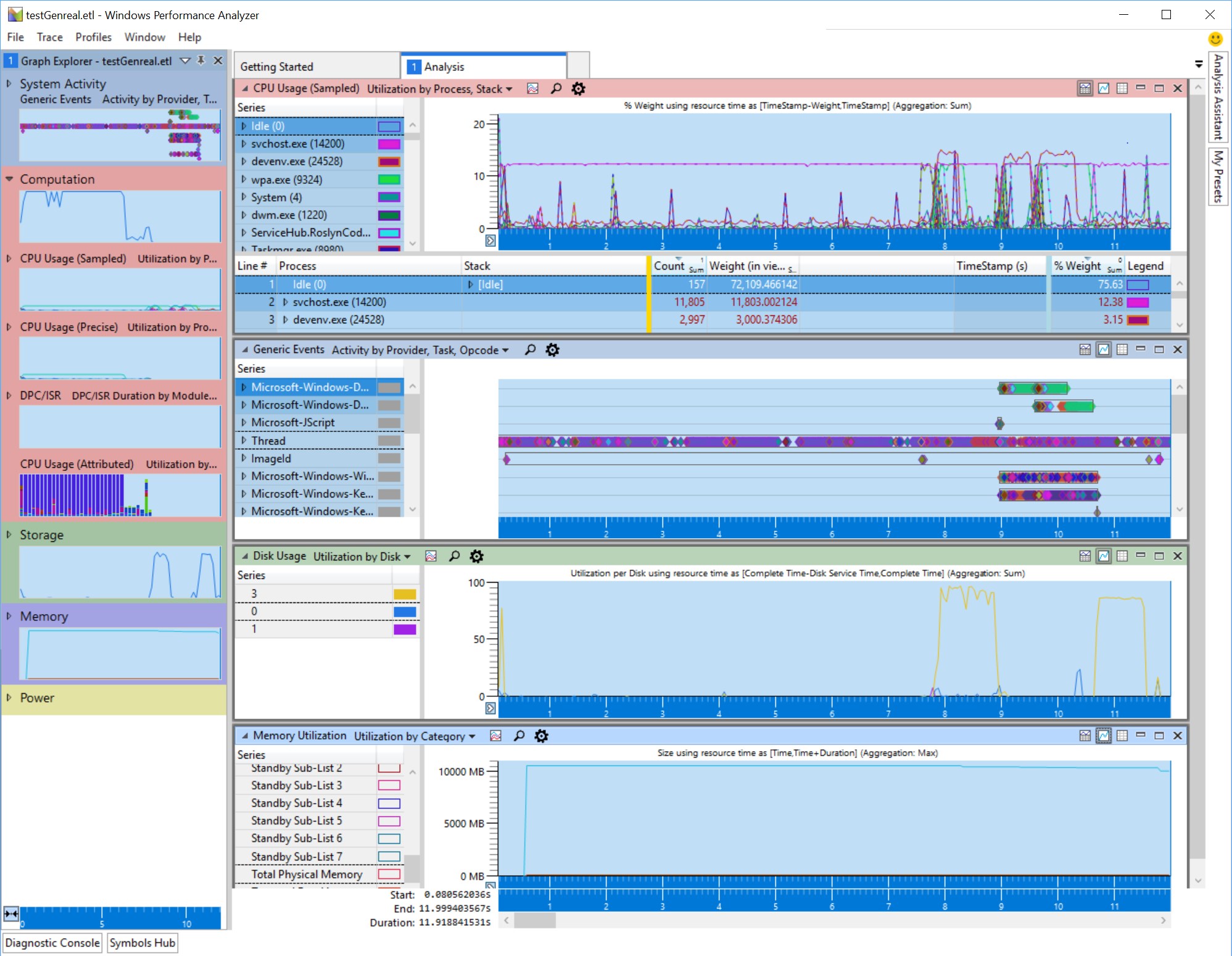Click the magnifier icon in Generic Events panel
This screenshot has height=956, width=1232.
tap(529, 349)
